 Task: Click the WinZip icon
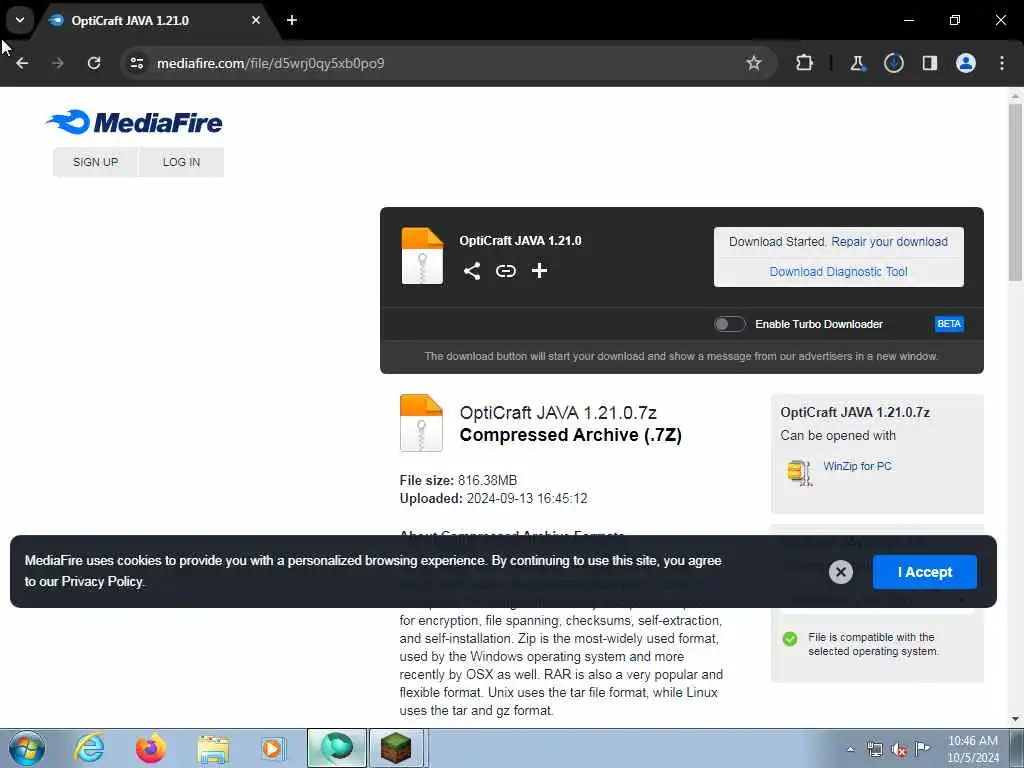[800, 472]
